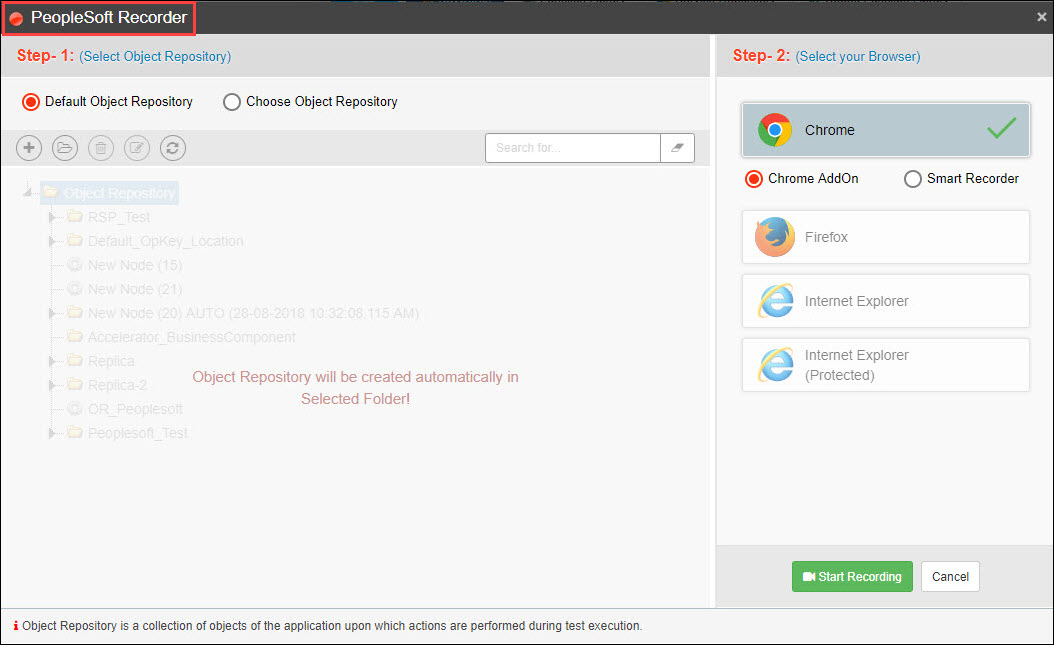
Task: Close the PeopleSoft Recorder dialog
Action: pos(1041,17)
